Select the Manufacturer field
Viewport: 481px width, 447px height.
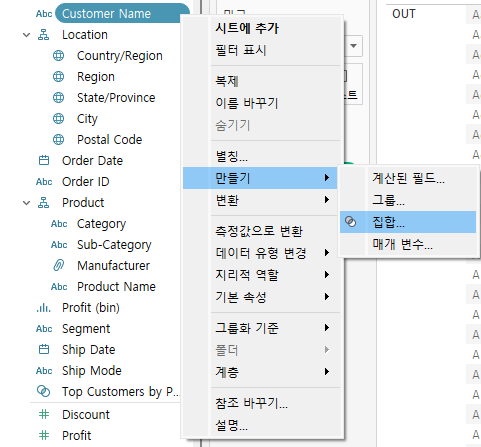(113, 266)
